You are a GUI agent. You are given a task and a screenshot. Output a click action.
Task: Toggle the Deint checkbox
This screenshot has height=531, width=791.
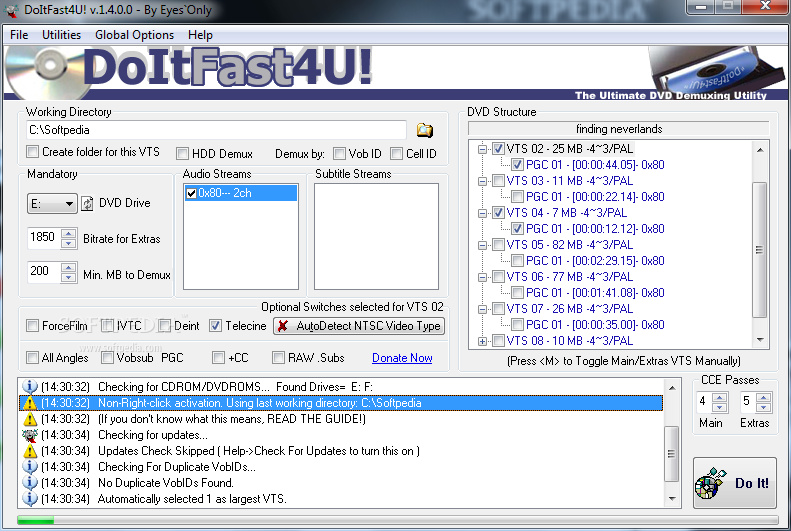pyautogui.click(x=164, y=326)
